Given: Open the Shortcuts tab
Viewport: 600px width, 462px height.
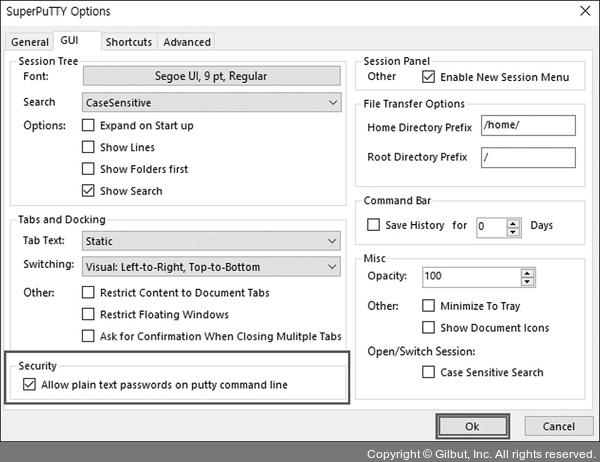Looking at the screenshot, I should pos(129,42).
